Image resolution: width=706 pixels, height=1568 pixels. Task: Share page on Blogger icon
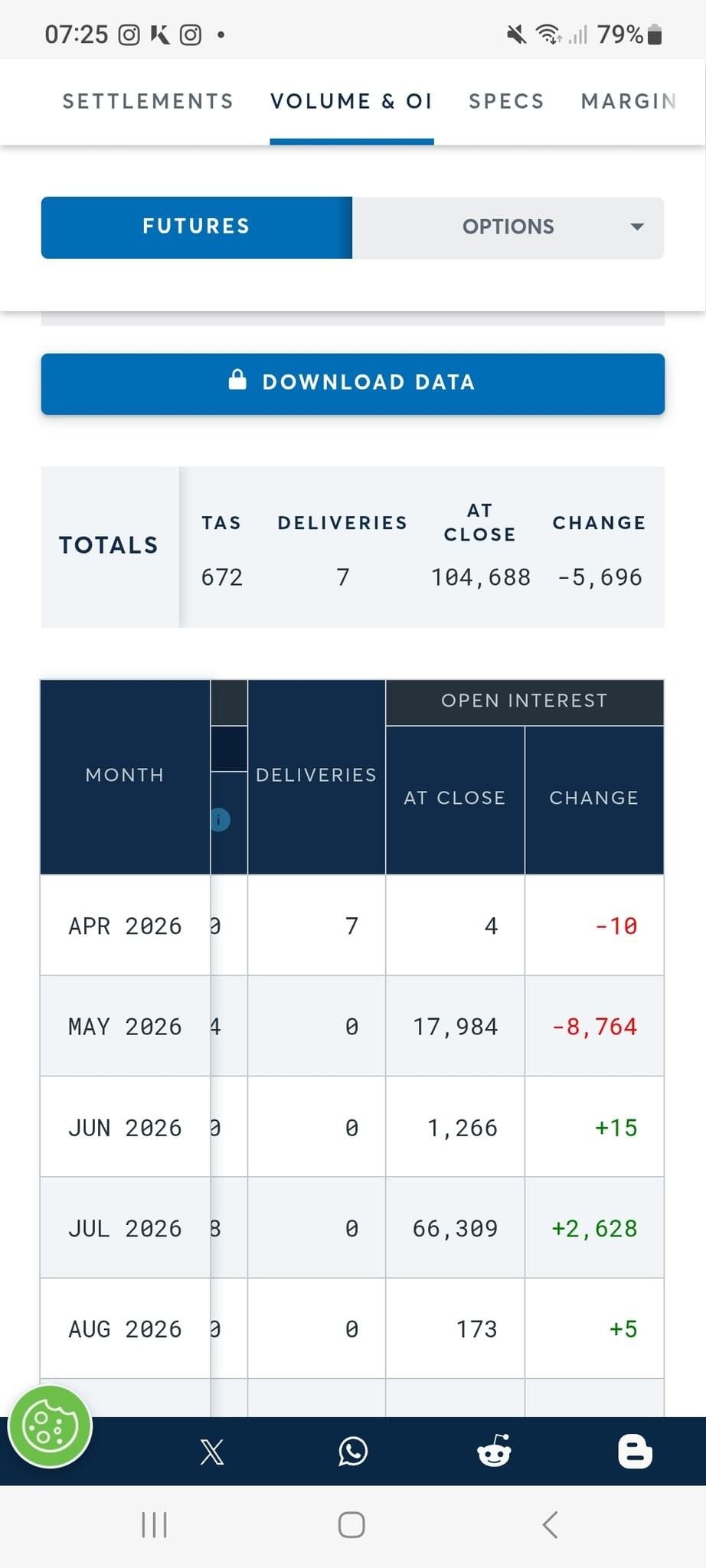pyautogui.click(x=635, y=1452)
